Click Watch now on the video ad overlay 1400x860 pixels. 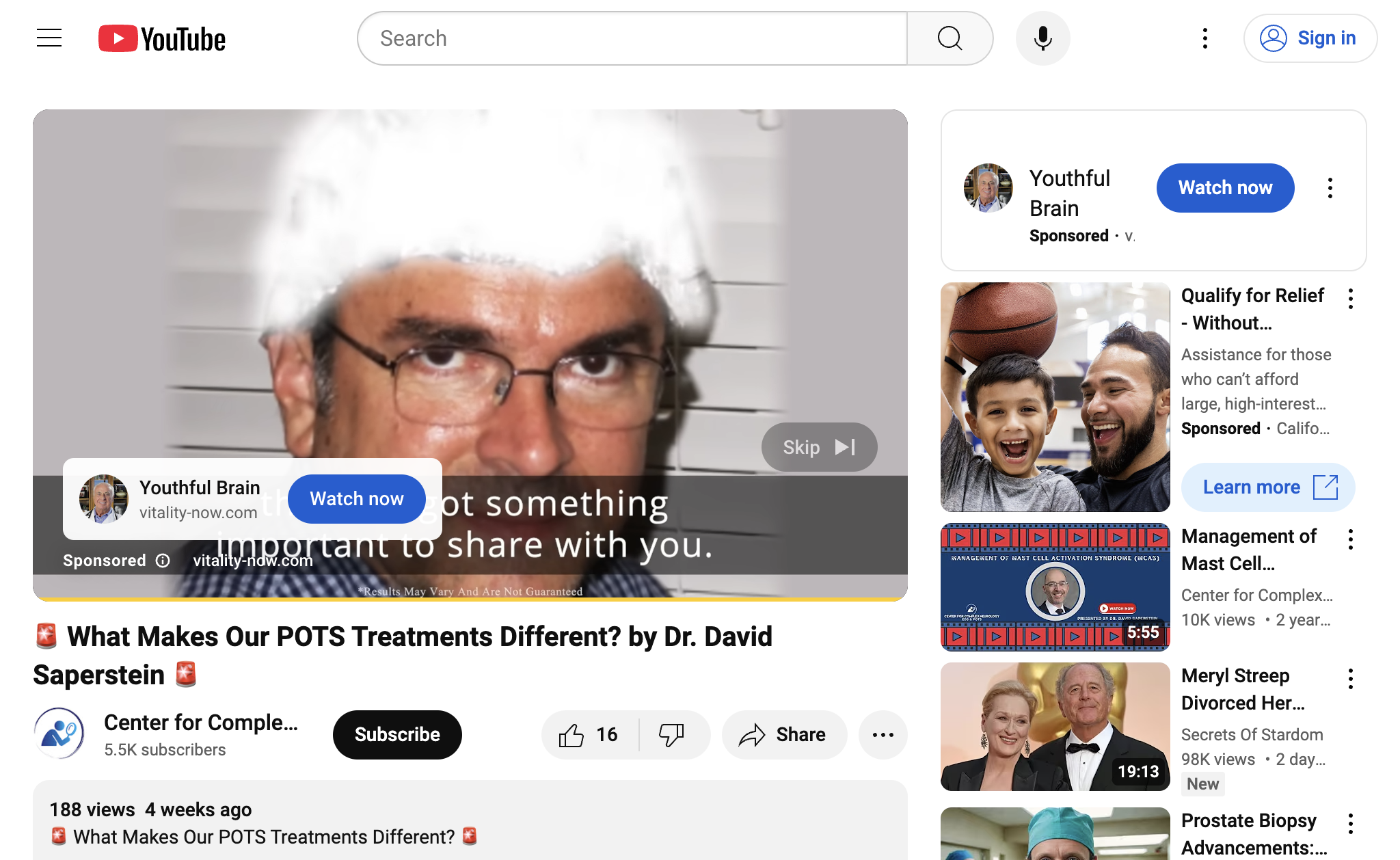coord(357,499)
